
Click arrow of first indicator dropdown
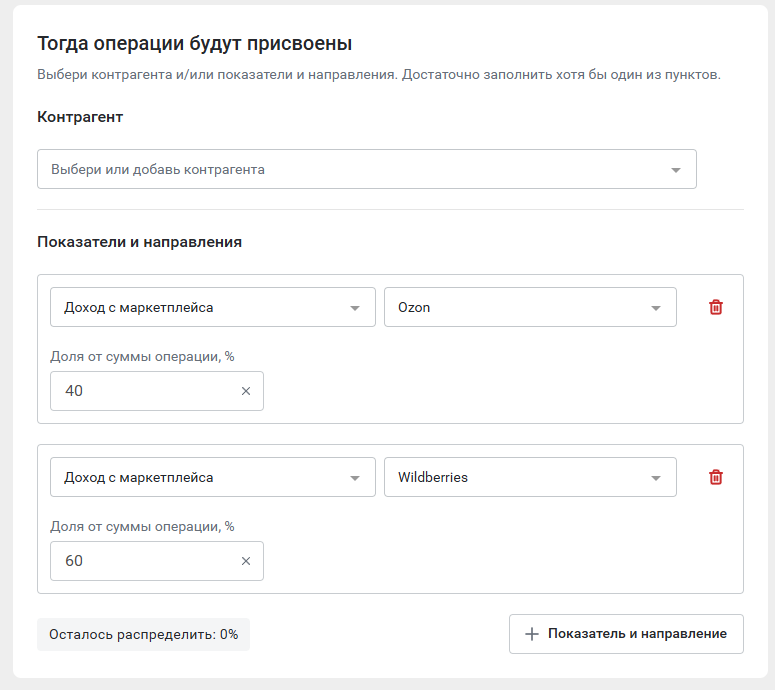point(354,308)
